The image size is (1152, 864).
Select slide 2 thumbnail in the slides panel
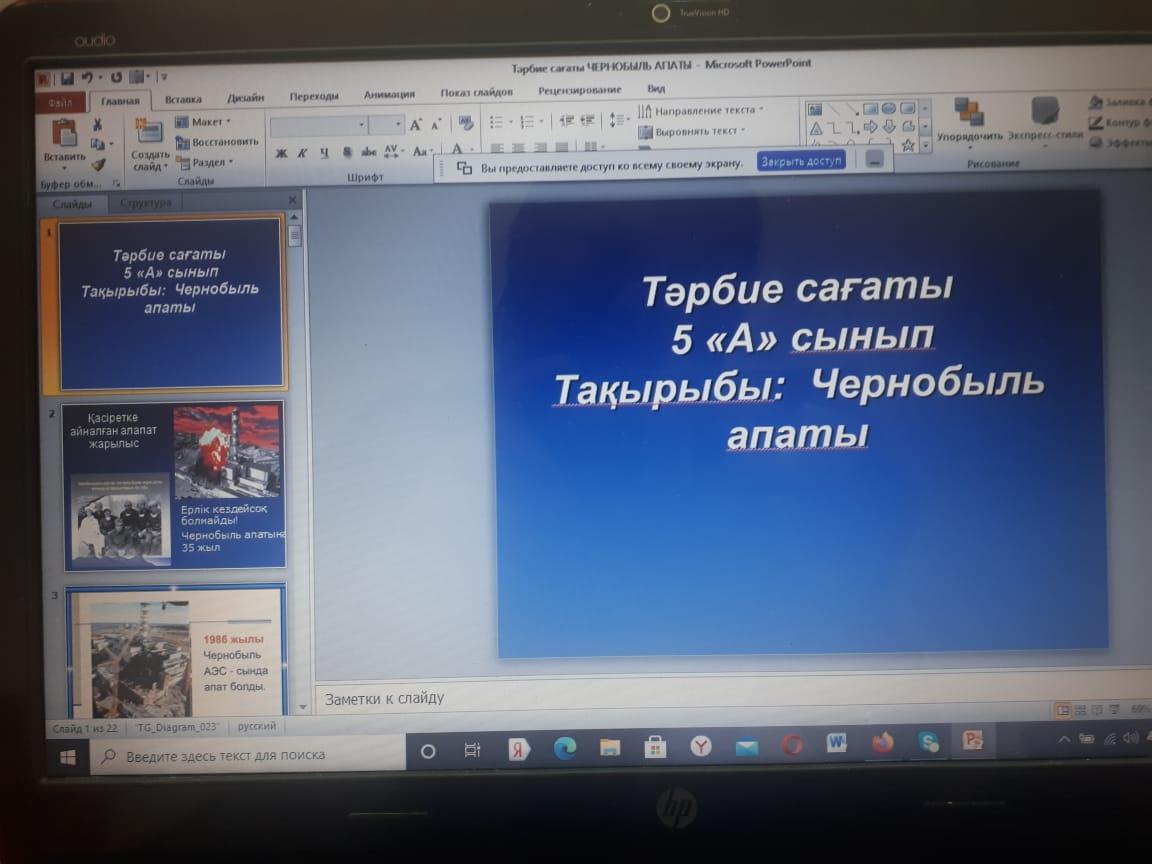pyautogui.click(x=174, y=485)
